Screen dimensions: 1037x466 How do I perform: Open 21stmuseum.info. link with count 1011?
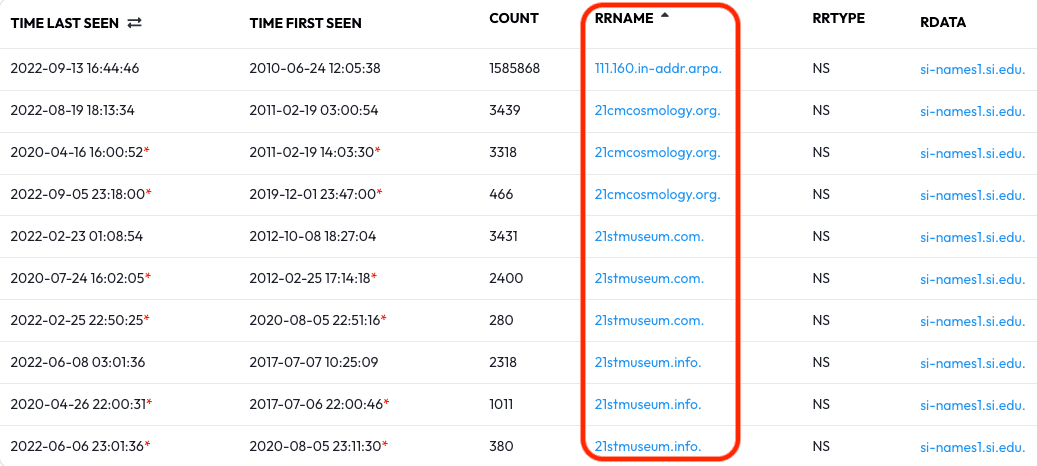point(648,404)
